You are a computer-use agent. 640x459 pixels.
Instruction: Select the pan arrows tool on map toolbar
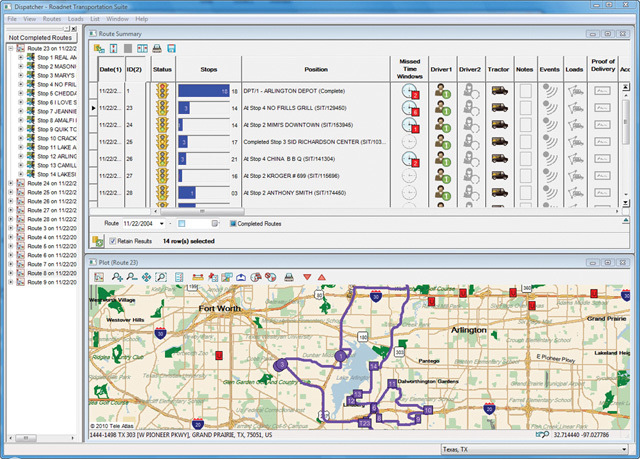[148, 276]
